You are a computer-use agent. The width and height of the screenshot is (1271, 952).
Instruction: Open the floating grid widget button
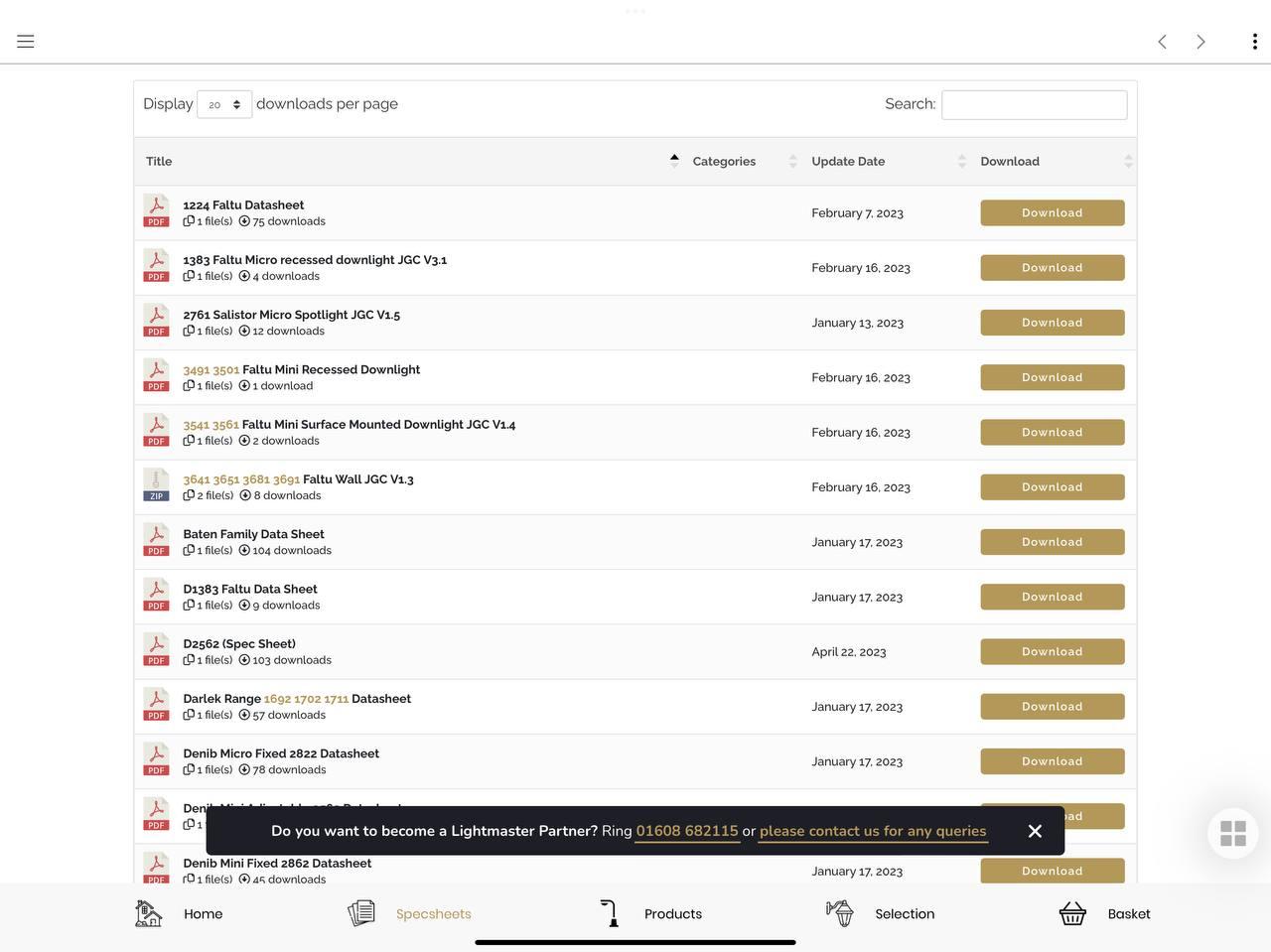(1233, 833)
